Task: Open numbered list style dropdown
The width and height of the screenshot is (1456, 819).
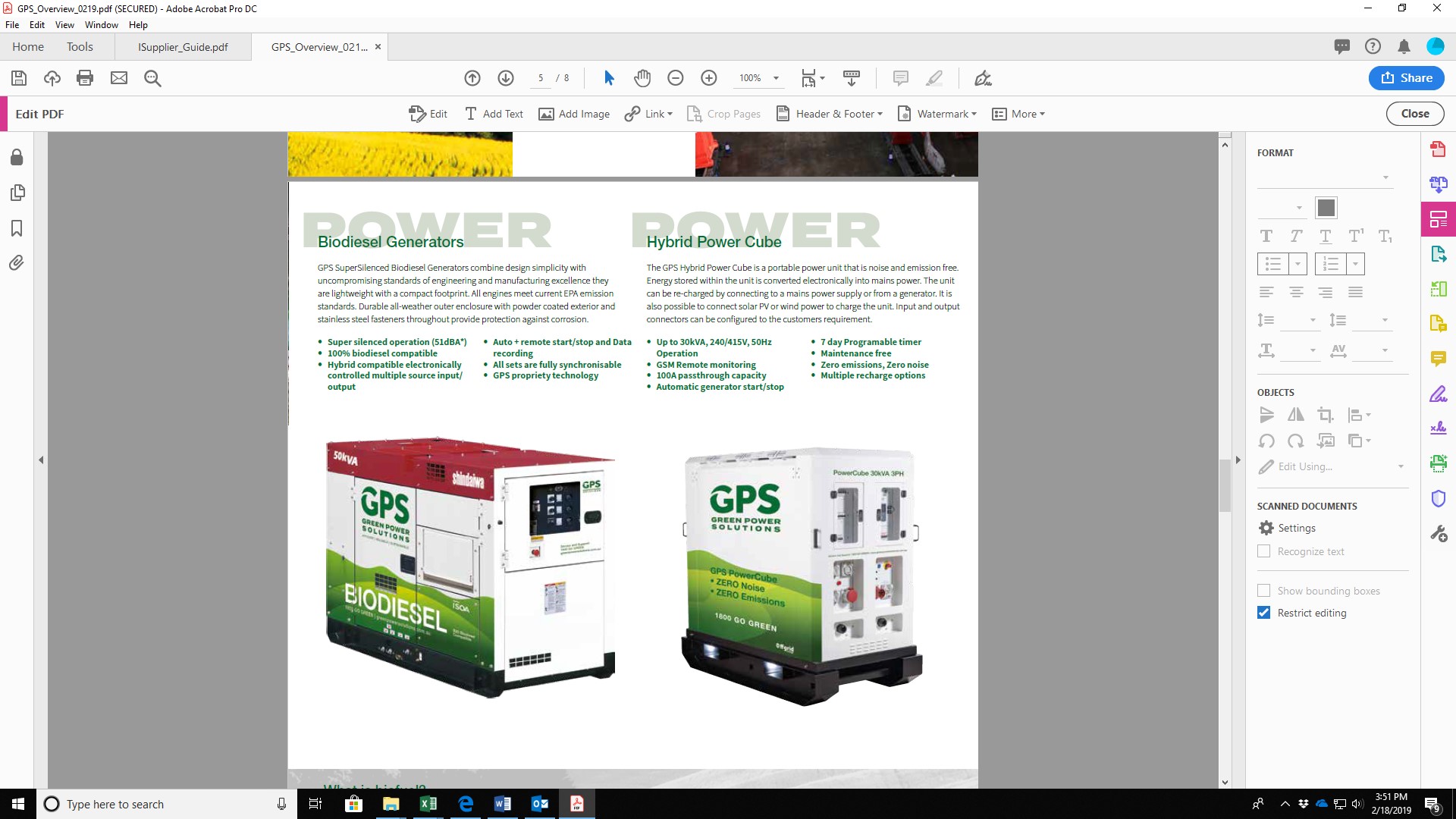Action: point(1355,264)
